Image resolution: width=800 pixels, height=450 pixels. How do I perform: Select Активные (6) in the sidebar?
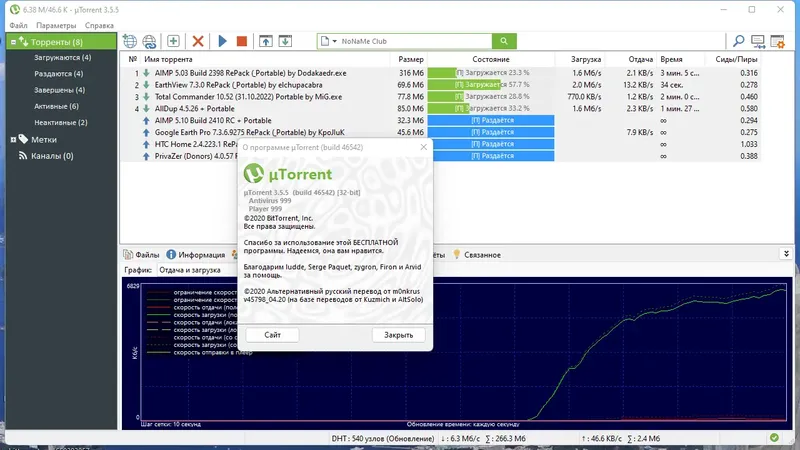tap(56, 106)
